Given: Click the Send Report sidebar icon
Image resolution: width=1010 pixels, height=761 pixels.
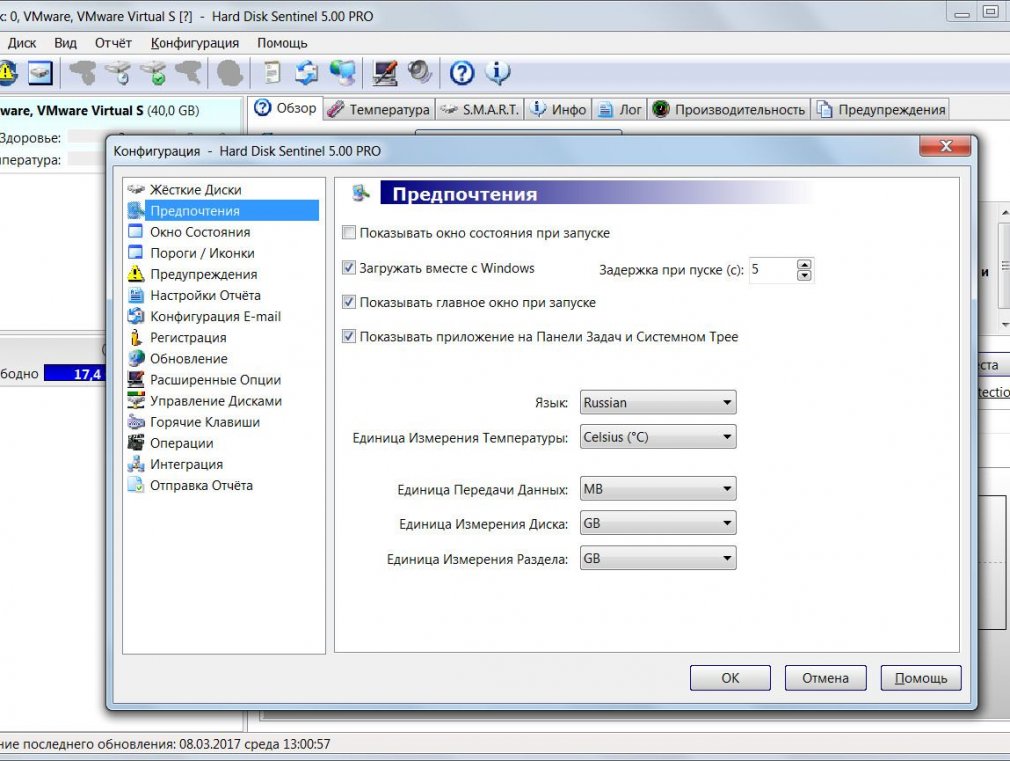Looking at the screenshot, I should (x=136, y=485).
